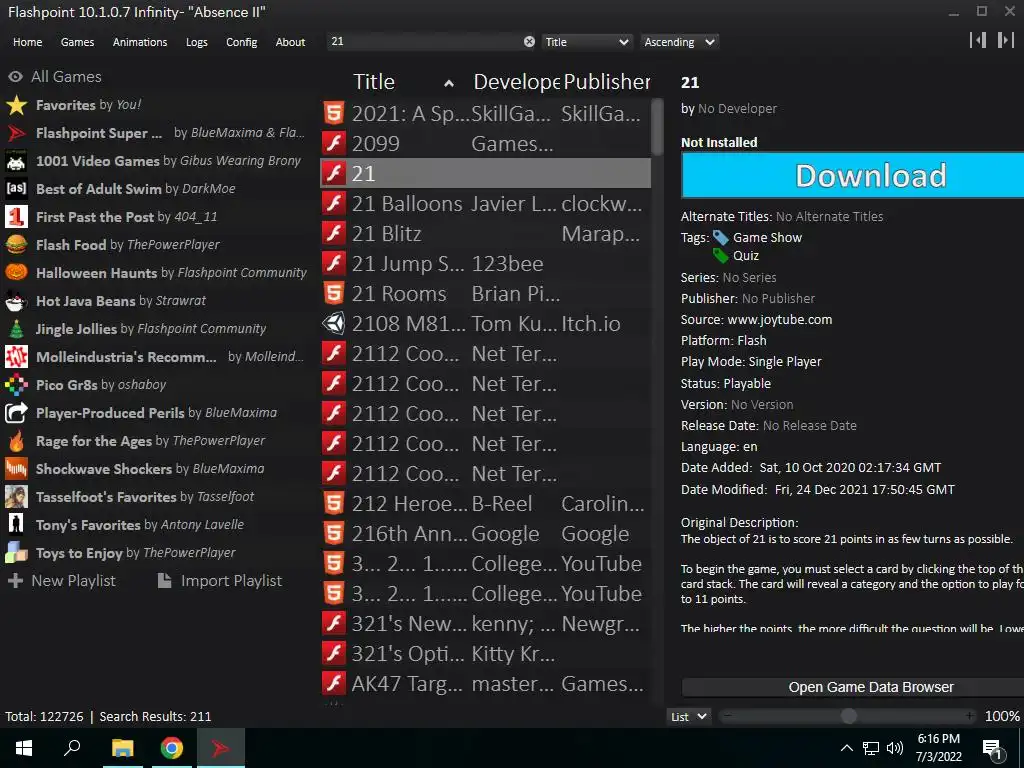This screenshot has width=1024, height=768.
Task: Open the Flash Food burger icon
Action: tap(16, 245)
